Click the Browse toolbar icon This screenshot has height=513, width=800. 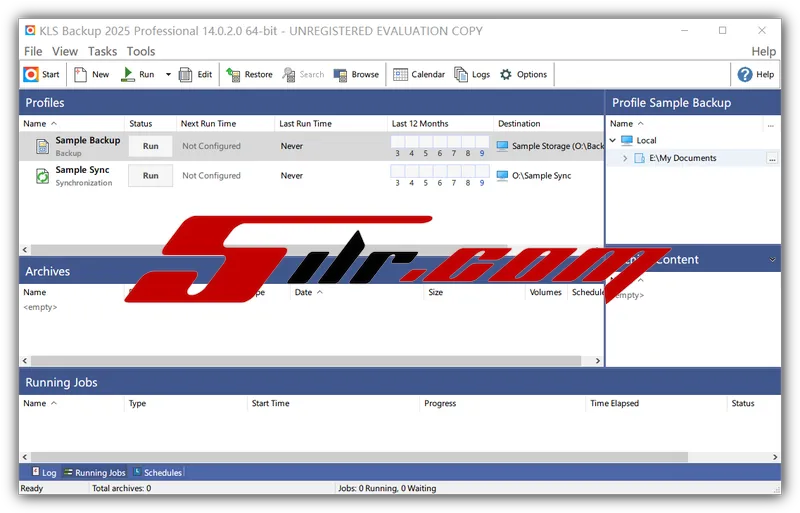[x=340, y=75]
